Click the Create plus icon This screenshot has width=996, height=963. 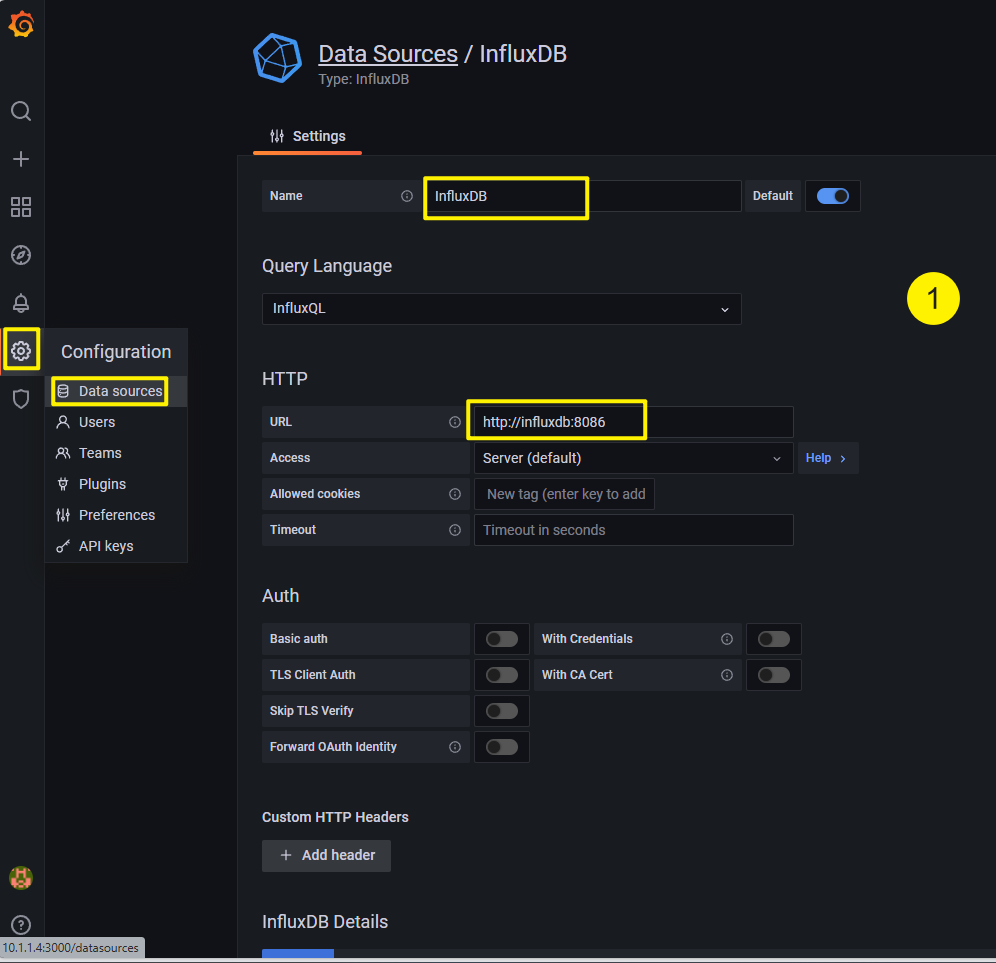coord(21,159)
